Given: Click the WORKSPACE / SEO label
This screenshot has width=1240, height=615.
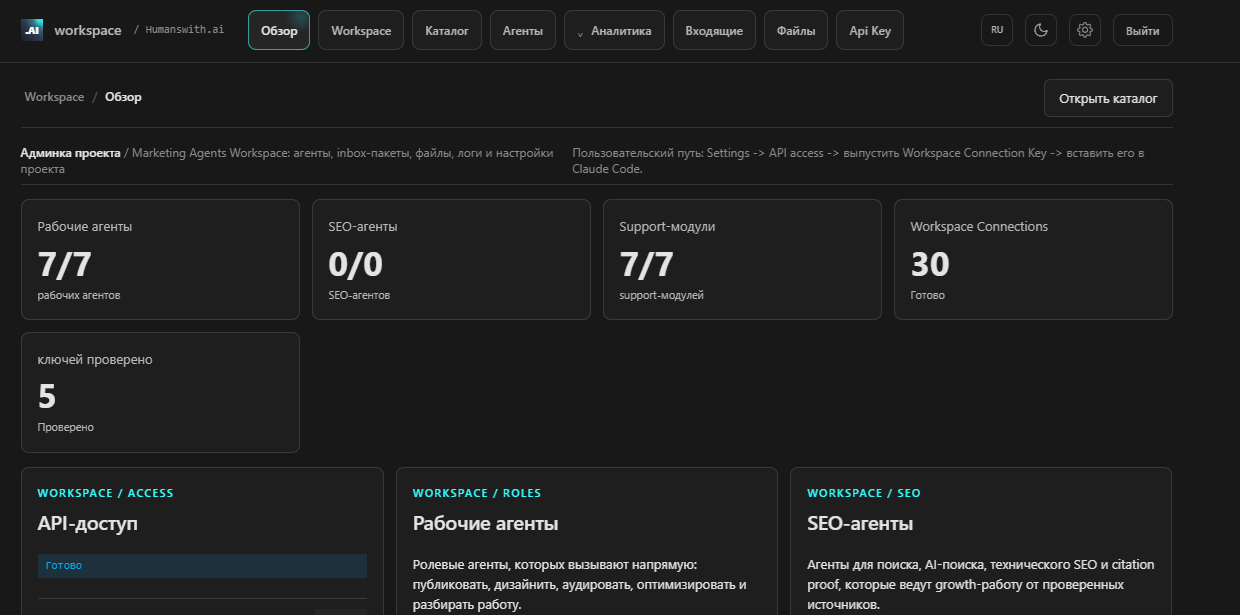Looking at the screenshot, I should click(x=864, y=493).
